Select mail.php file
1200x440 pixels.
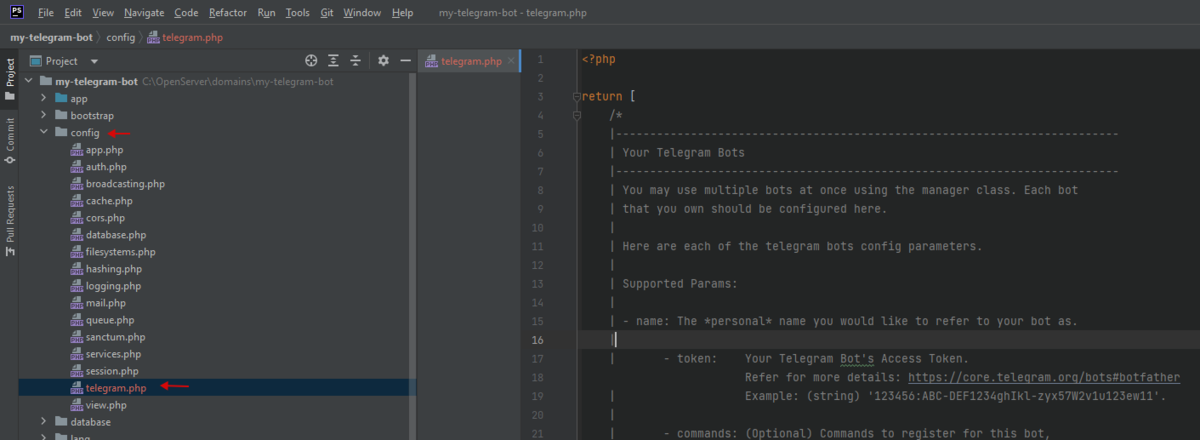[106, 303]
